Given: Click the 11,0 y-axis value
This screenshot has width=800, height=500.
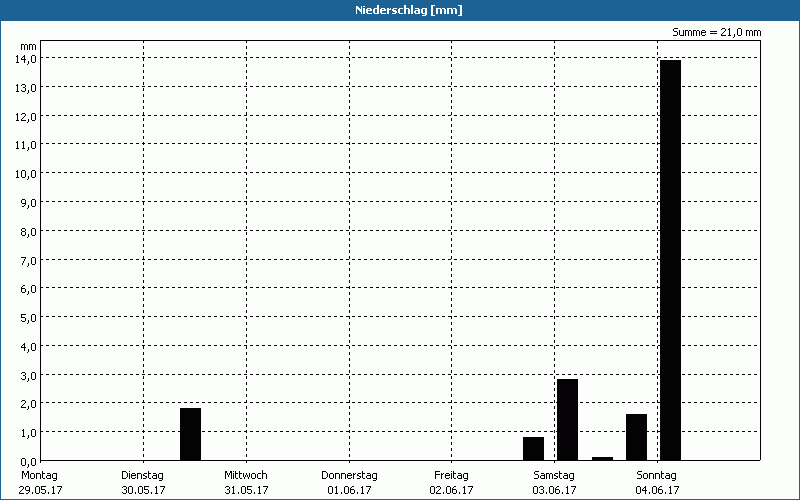Looking at the screenshot, I should (x=26, y=145).
